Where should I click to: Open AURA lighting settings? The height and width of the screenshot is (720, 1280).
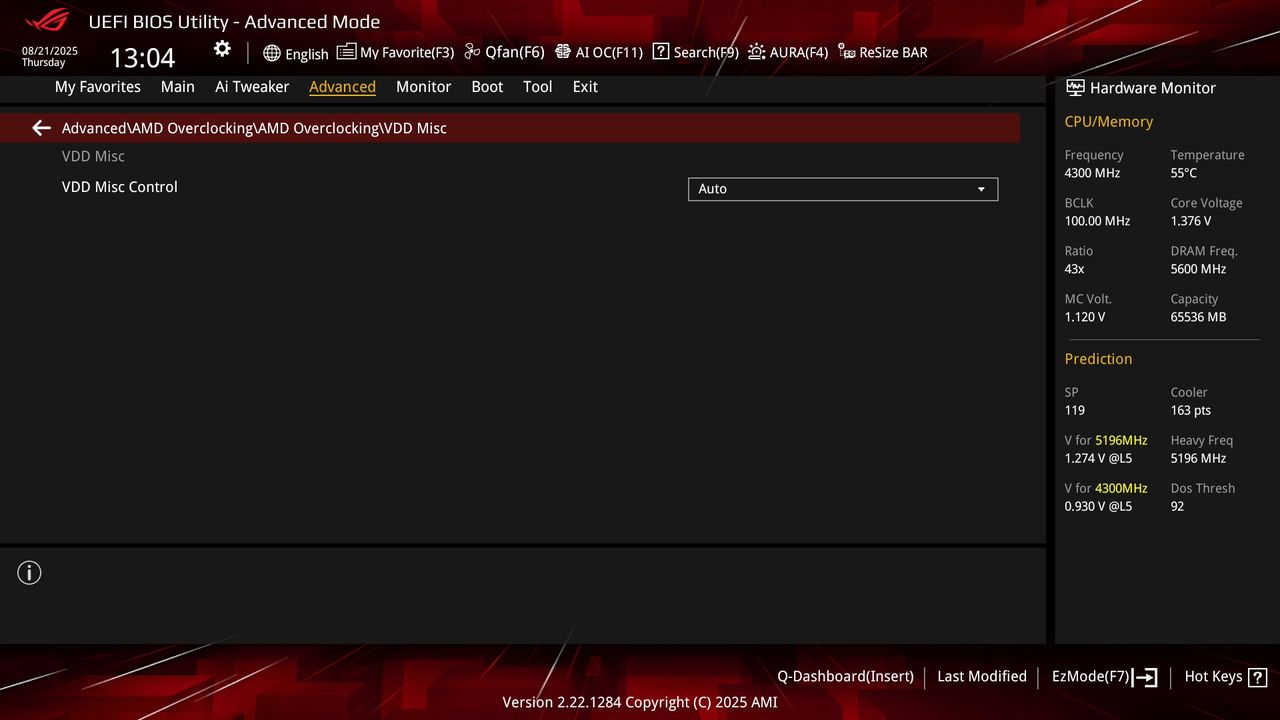click(788, 52)
